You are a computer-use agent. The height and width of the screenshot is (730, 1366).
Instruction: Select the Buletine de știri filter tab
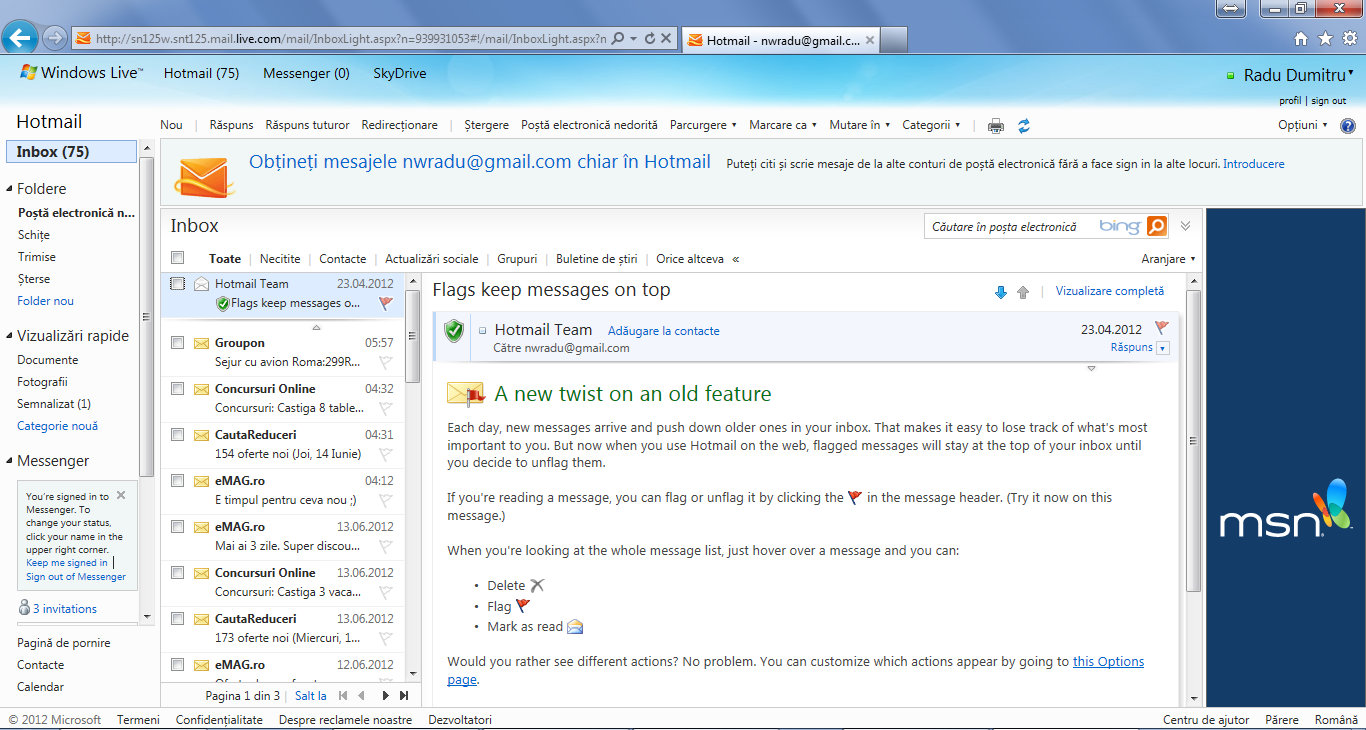click(x=596, y=259)
